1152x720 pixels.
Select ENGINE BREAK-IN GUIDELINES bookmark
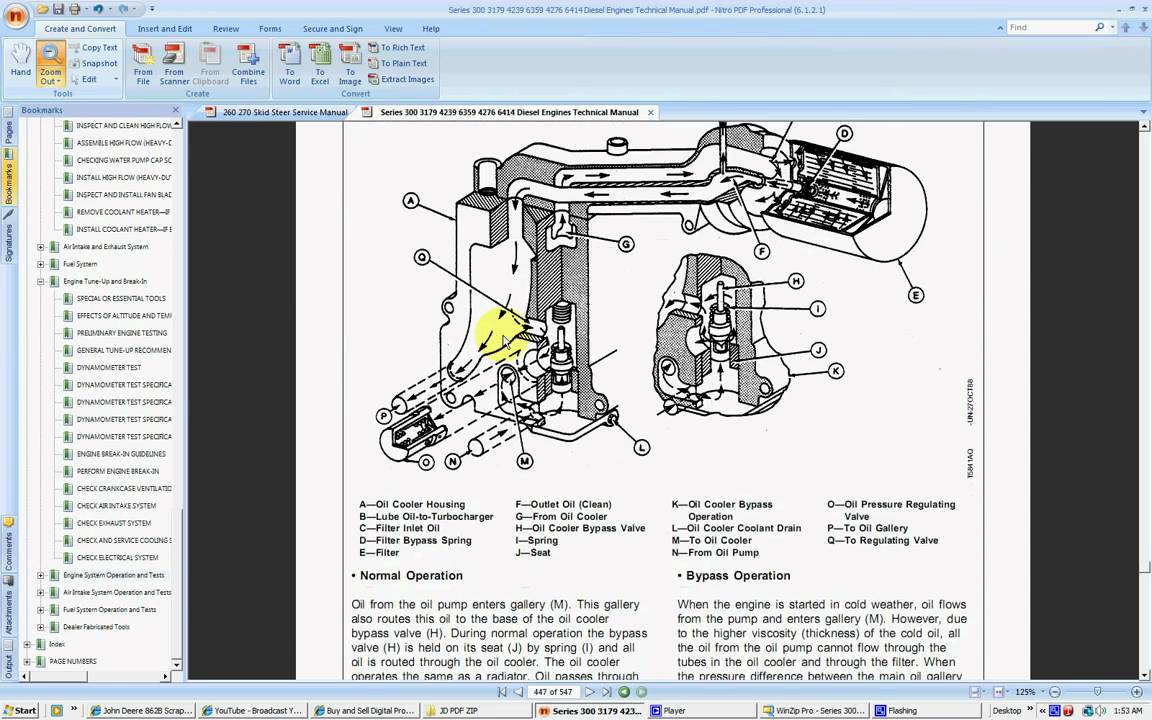point(121,454)
